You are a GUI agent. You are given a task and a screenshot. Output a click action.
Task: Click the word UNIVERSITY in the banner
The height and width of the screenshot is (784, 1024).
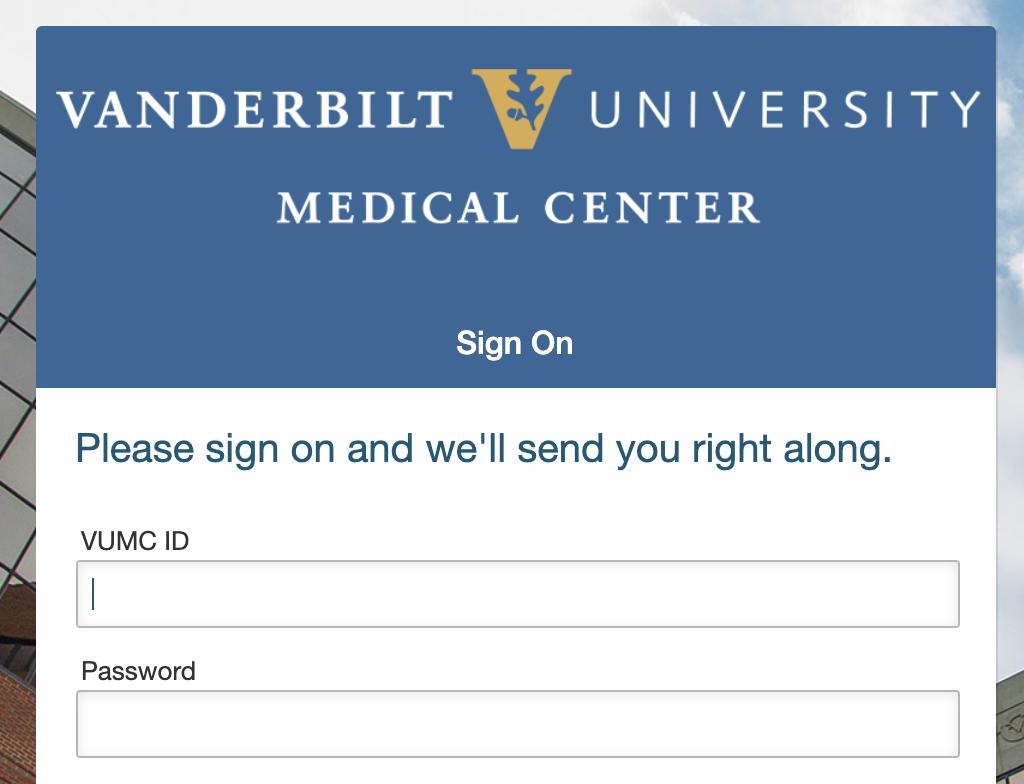[x=785, y=109]
